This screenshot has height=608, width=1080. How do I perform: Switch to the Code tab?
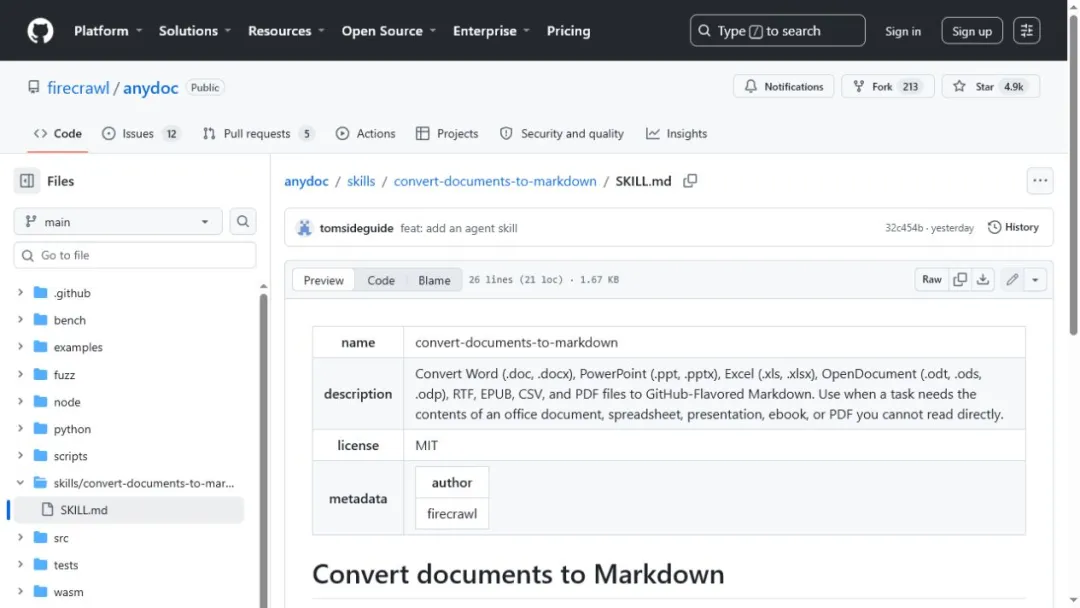[x=58, y=134]
